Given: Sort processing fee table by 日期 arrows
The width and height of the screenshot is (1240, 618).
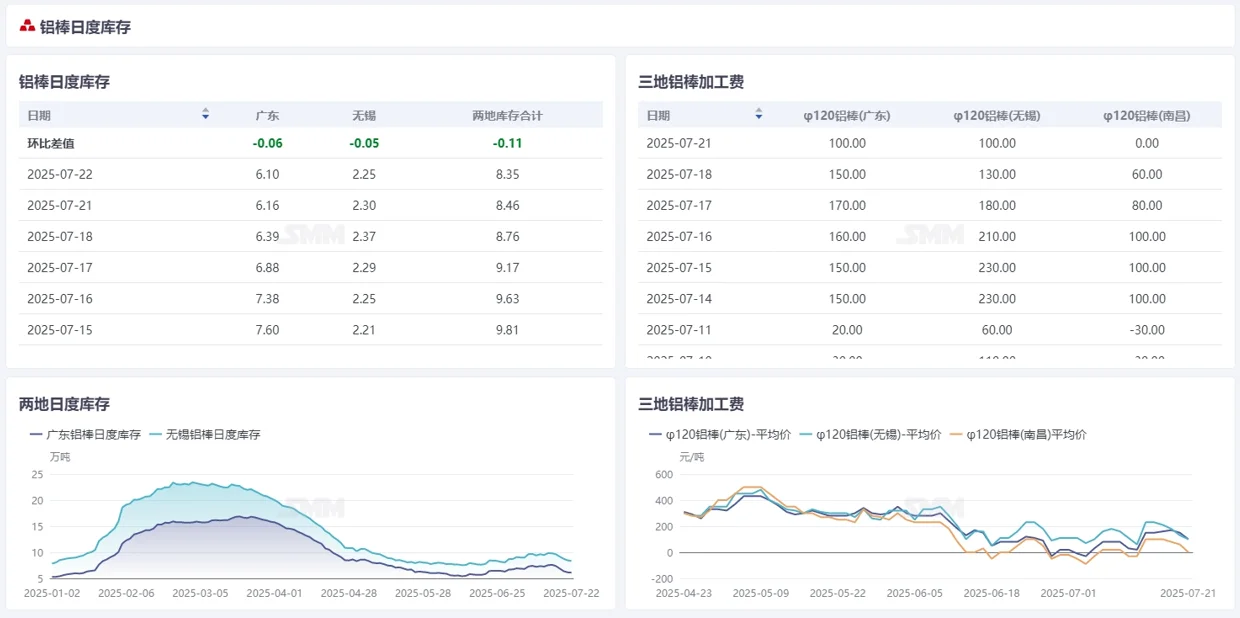Looking at the screenshot, I should (759, 114).
